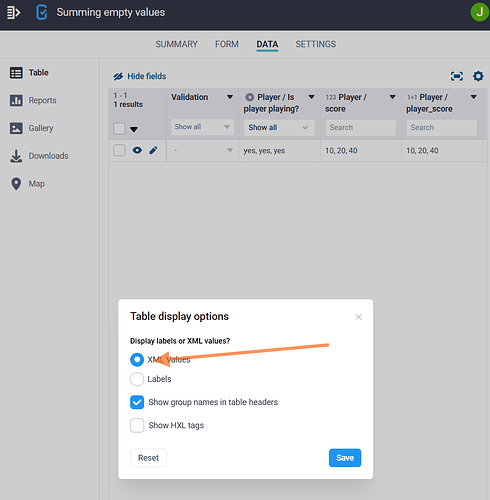
Task: Open Downloads in the sidebar
Action: [48, 156]
